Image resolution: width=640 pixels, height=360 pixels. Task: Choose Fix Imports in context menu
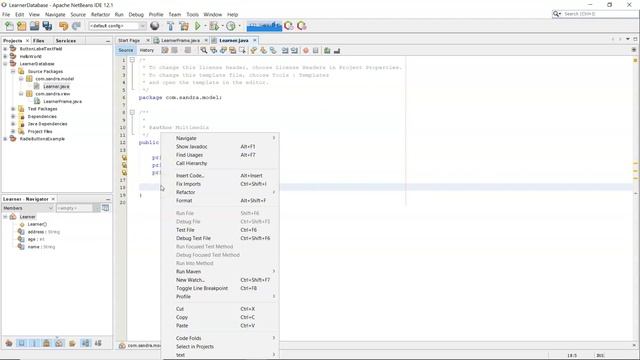221,184
